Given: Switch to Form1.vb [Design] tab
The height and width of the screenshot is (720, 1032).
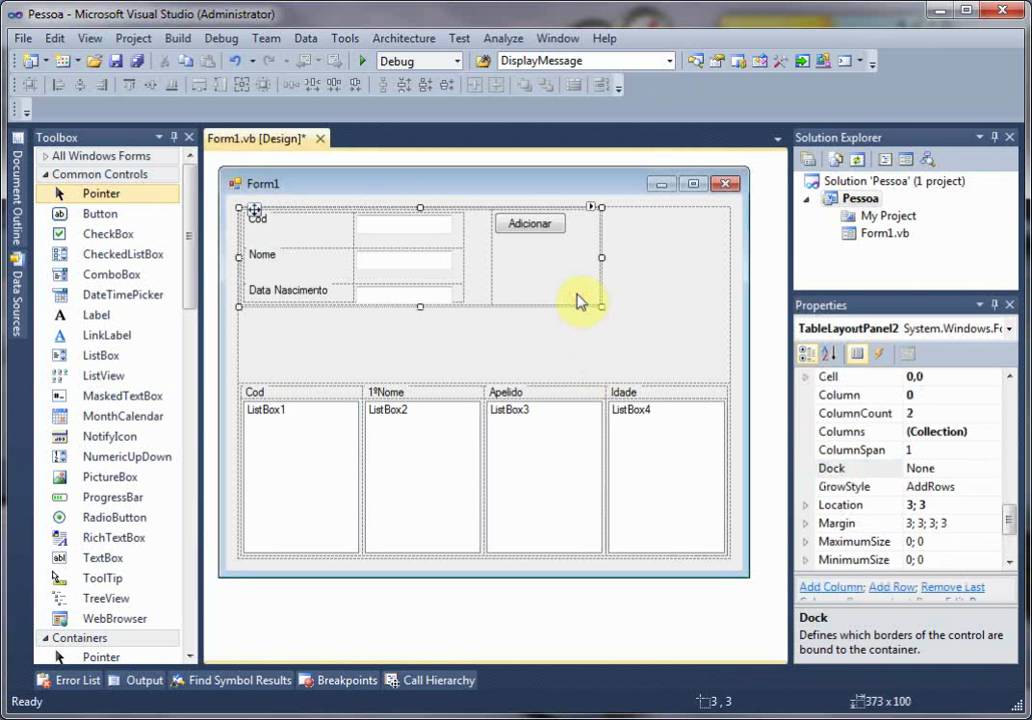Looking at the screenshot, I should (x=257, y=139).
